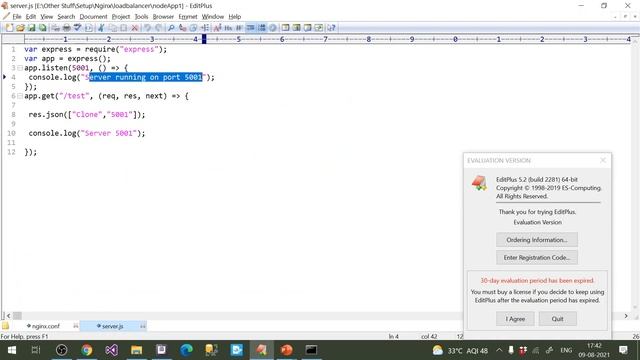640x360 pixels.
Task: Open the File menu
Action: pyautogui.click(x=17, y=17)
